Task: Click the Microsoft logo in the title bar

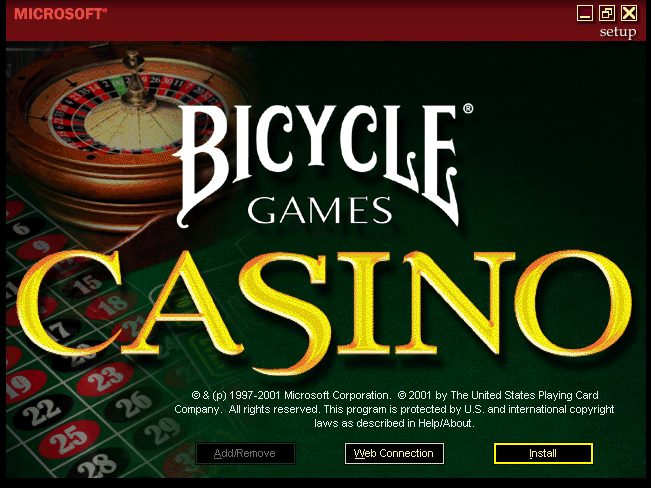Action: (60, 14)
